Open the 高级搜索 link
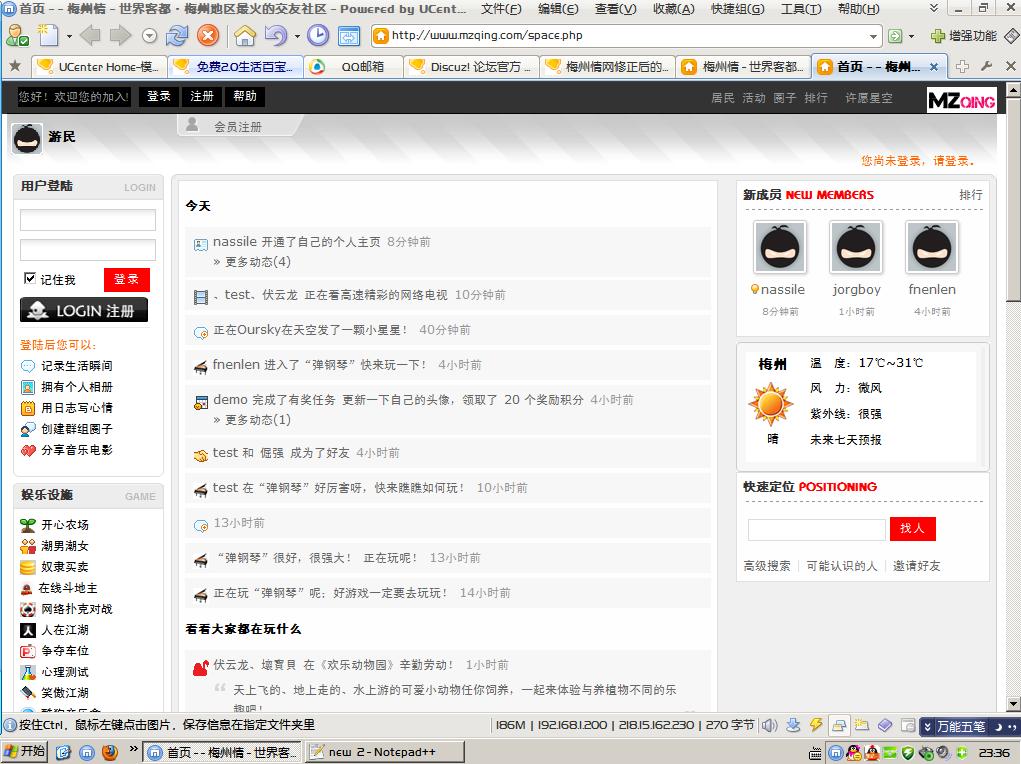1021x764 pixels. [x=767, y=565]
